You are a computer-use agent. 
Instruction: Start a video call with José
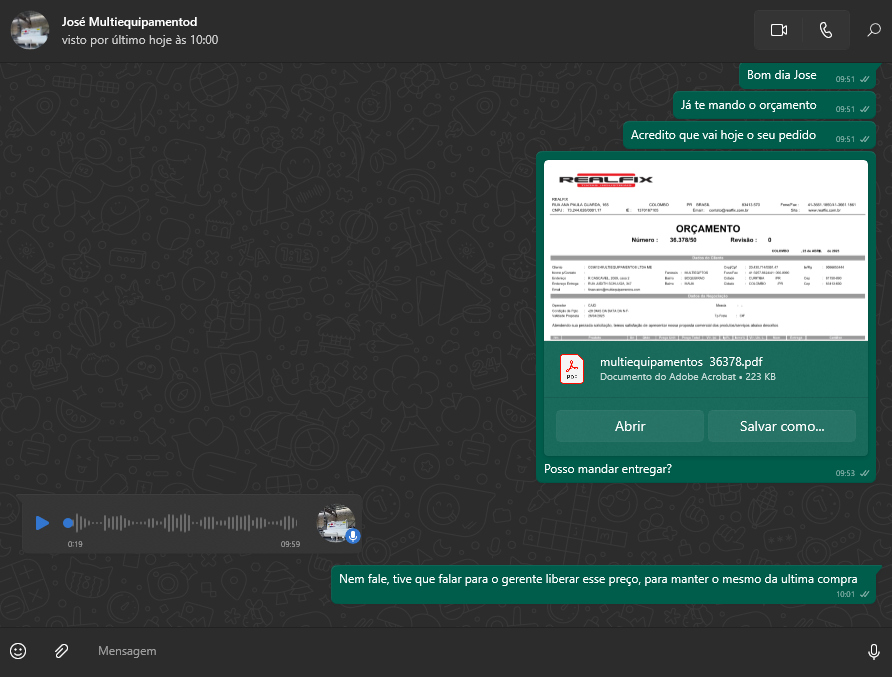(779, 30)
